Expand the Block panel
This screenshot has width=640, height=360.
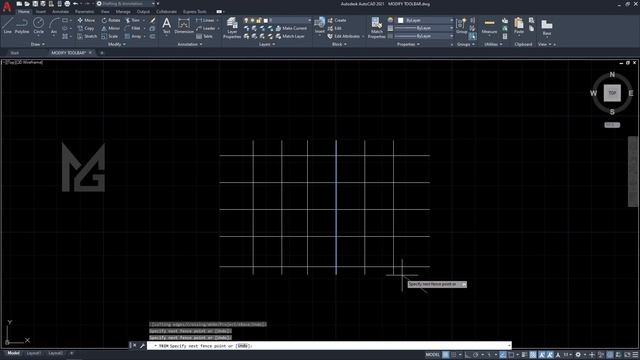(339, 44)
